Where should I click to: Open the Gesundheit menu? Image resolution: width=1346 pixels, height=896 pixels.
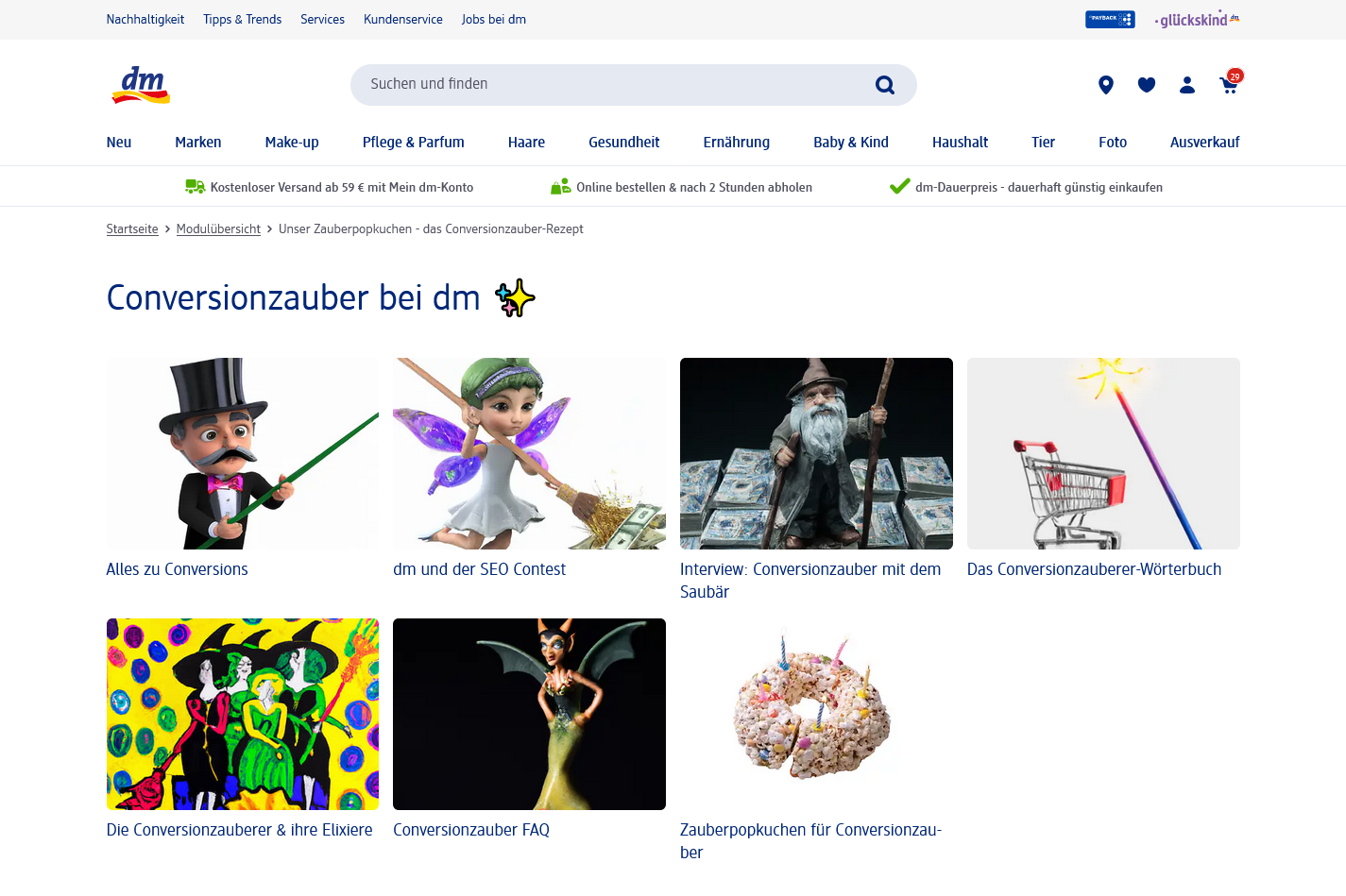click(x=624, y=143)
